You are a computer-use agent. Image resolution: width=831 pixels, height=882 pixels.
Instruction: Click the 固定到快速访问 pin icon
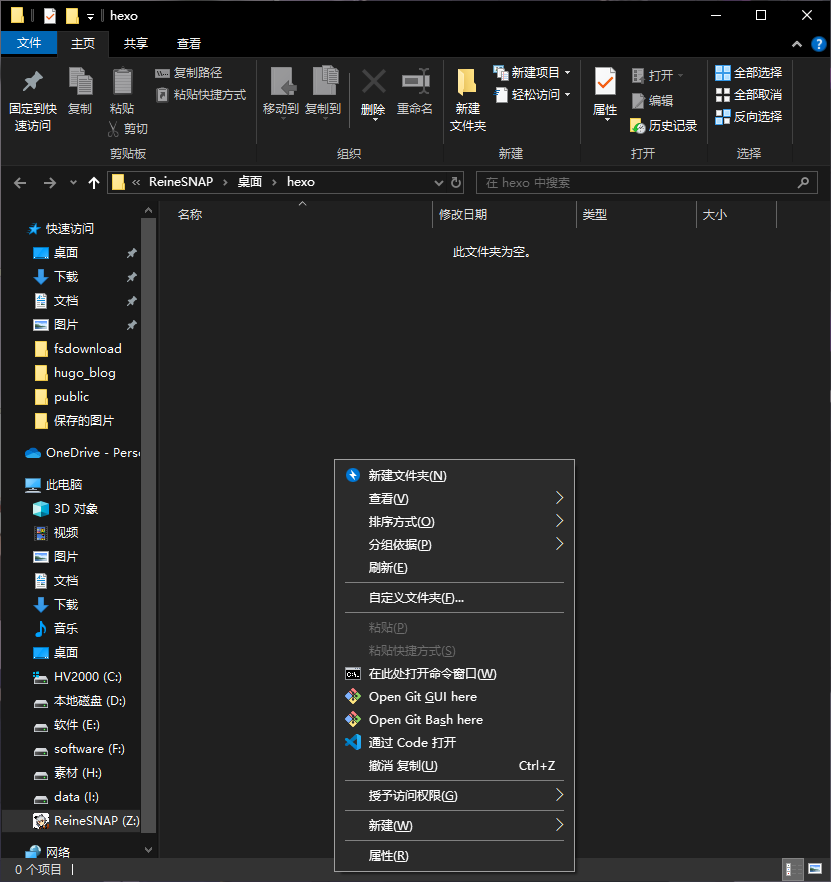click(32, 95)
